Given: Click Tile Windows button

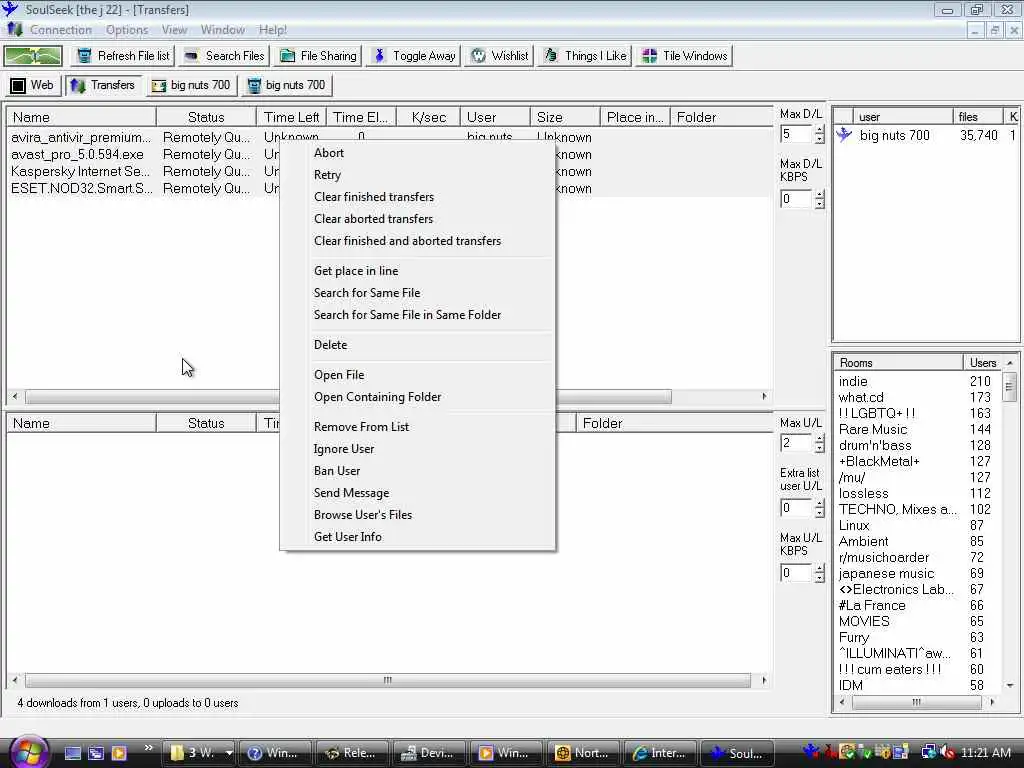Looking at the screenshot, I should click(684, 56).
